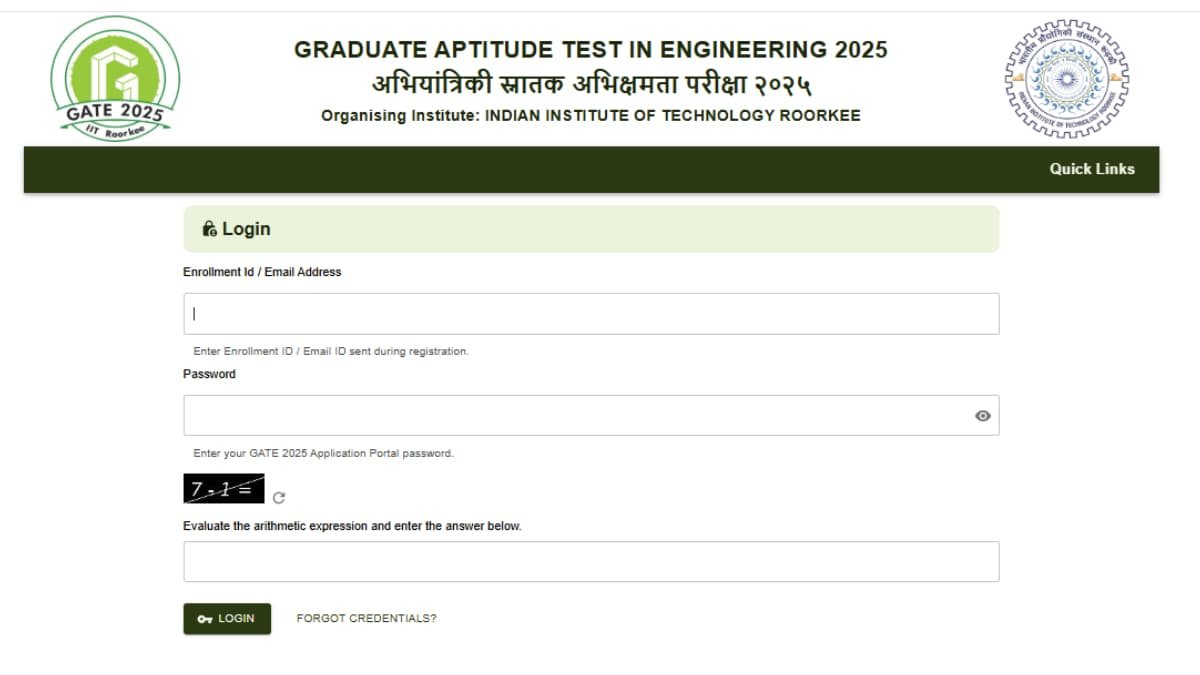Click the captcha image showing 7 - 1 =

point(224,489)
